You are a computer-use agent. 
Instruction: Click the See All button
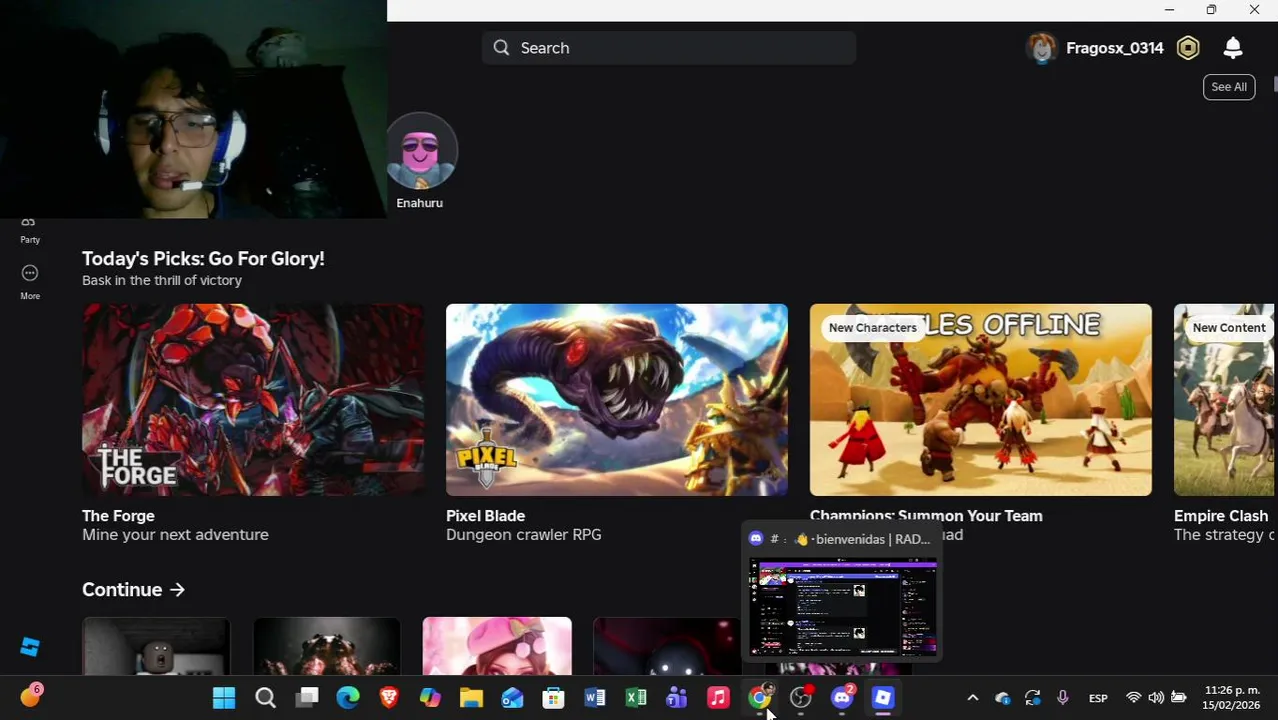tap(1228, 87)
